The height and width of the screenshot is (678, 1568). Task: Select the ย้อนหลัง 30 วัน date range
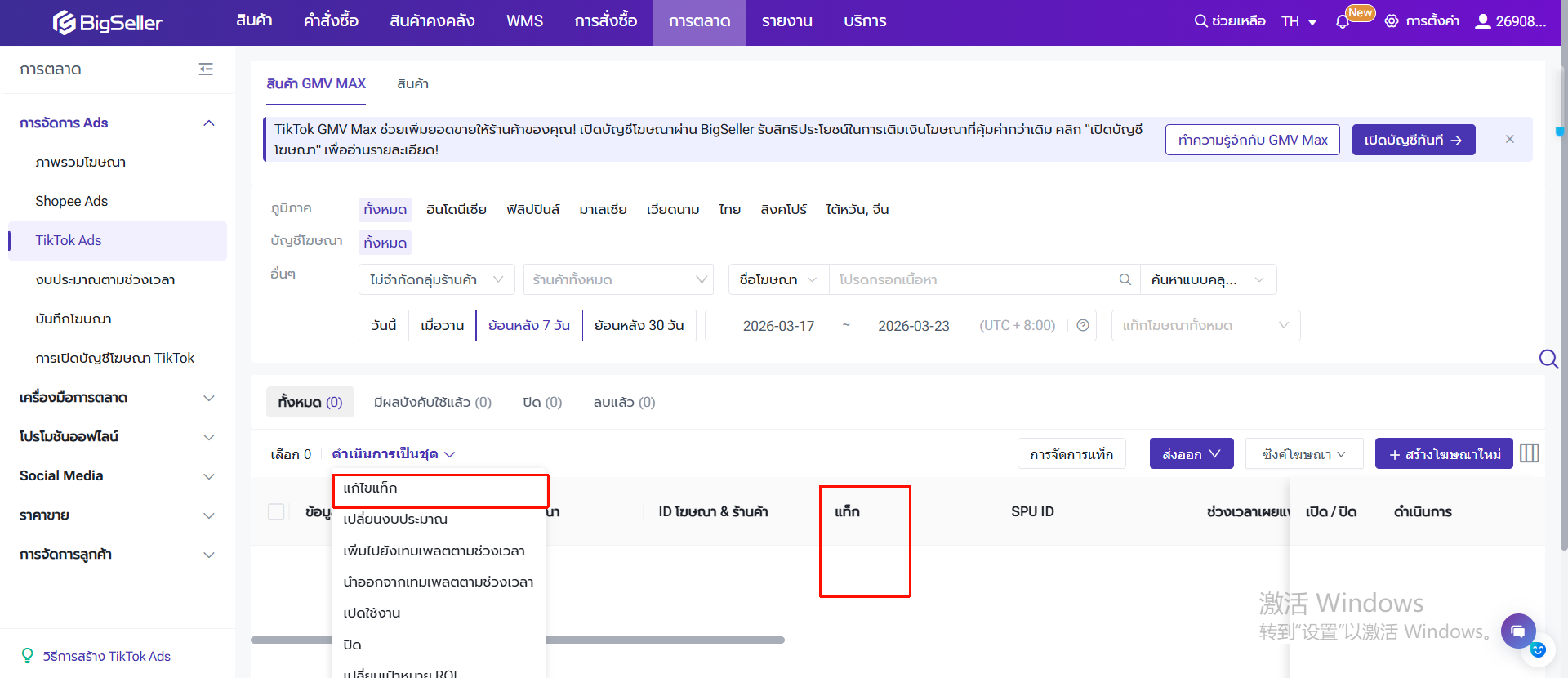(x=639, y=325)
